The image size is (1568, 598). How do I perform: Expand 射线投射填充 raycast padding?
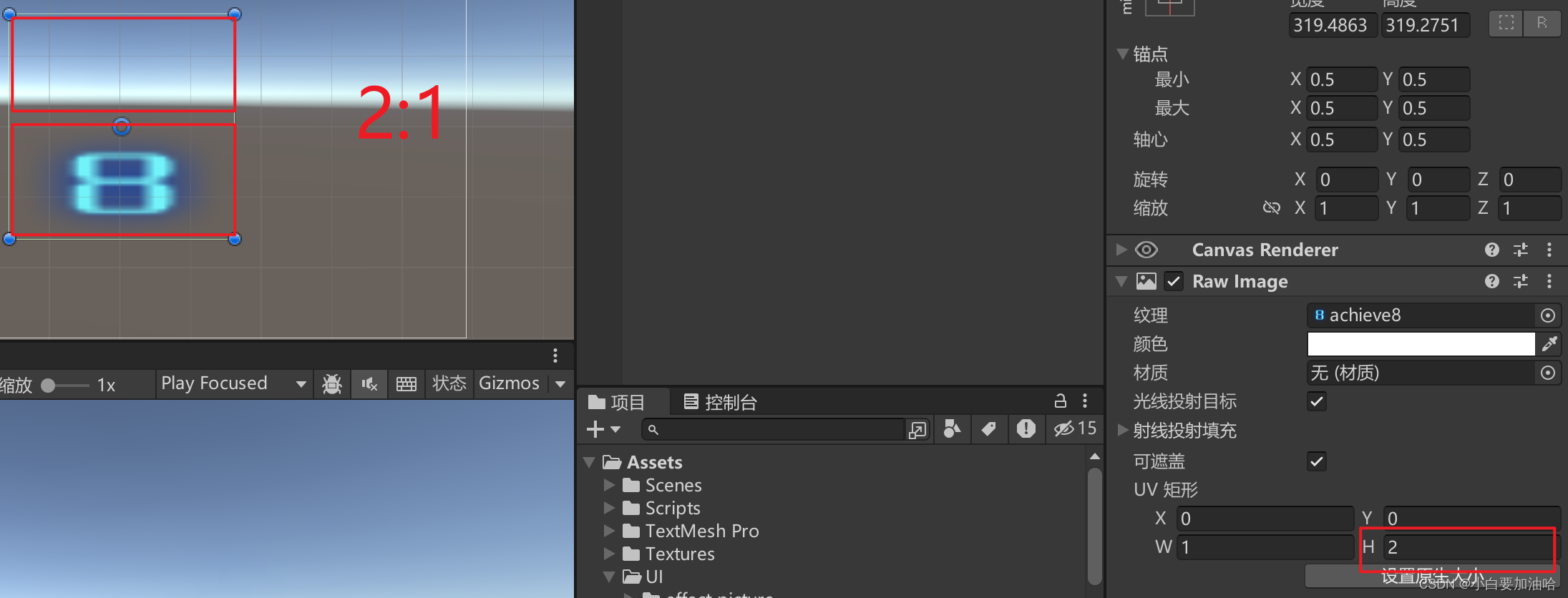click(1122, 430)
